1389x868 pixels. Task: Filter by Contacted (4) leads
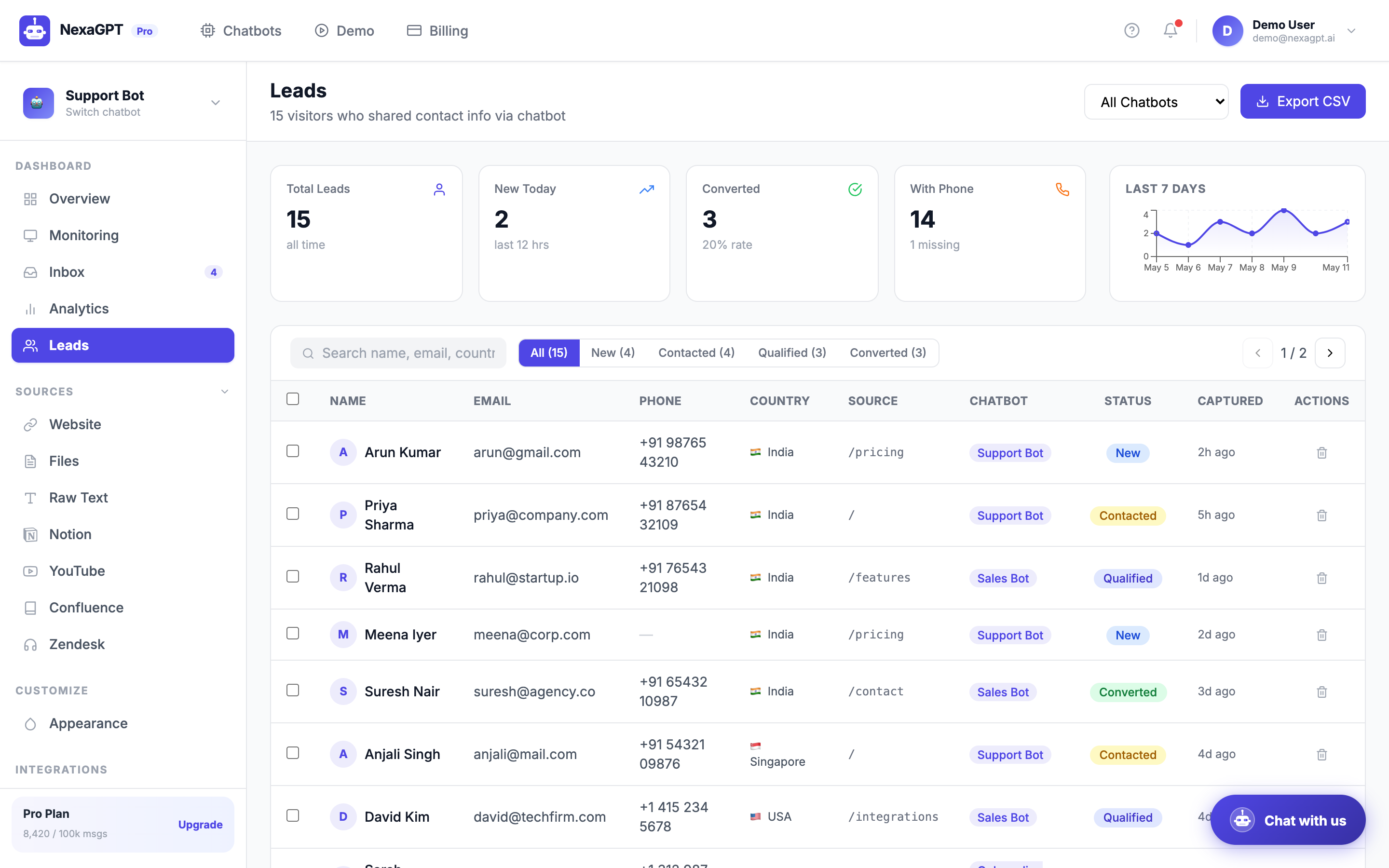point(696,353)
